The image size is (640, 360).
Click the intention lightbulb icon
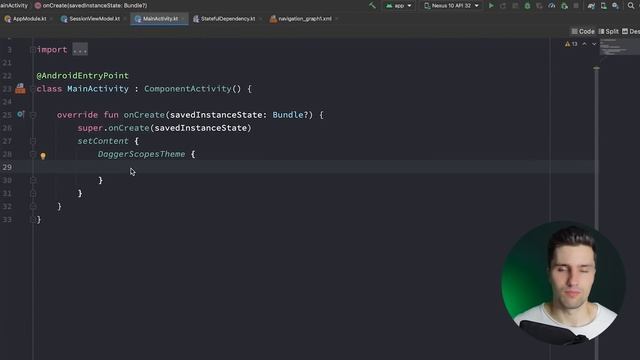click(x=43, y=156)
